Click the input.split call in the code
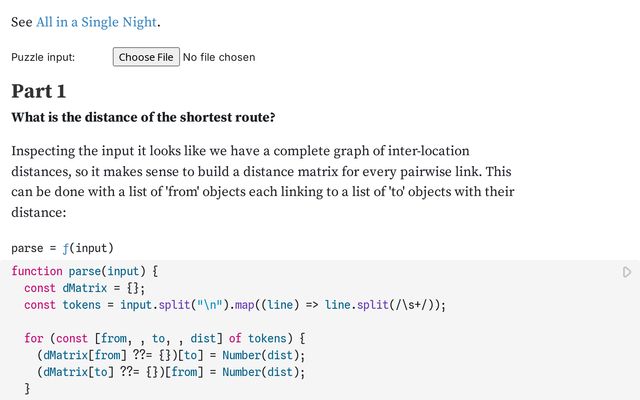This screenshot has width=640, height=400. (x=153, y=305)
